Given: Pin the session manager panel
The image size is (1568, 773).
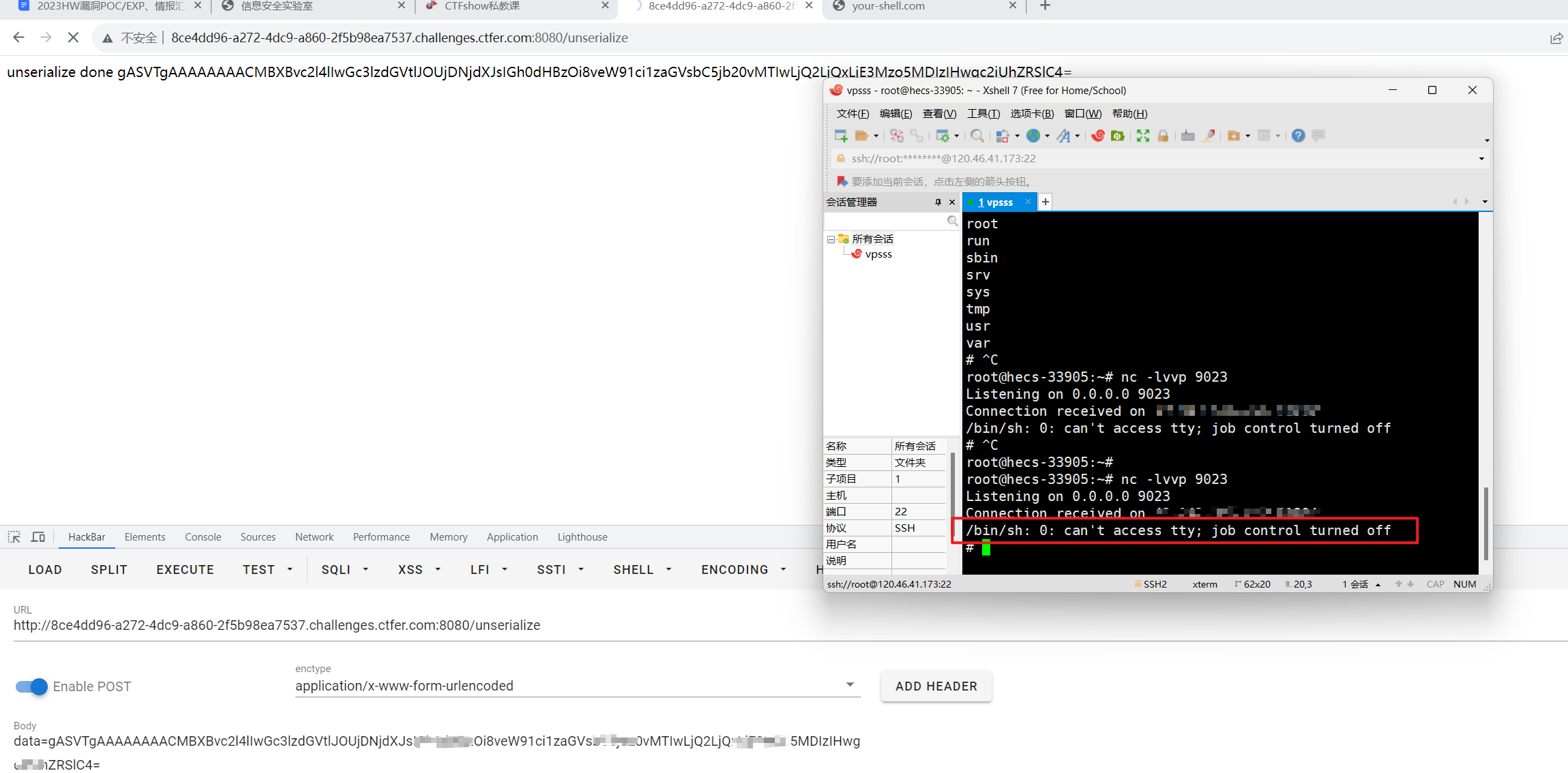Looking at the screenshot, I should (x=938, y=202).
